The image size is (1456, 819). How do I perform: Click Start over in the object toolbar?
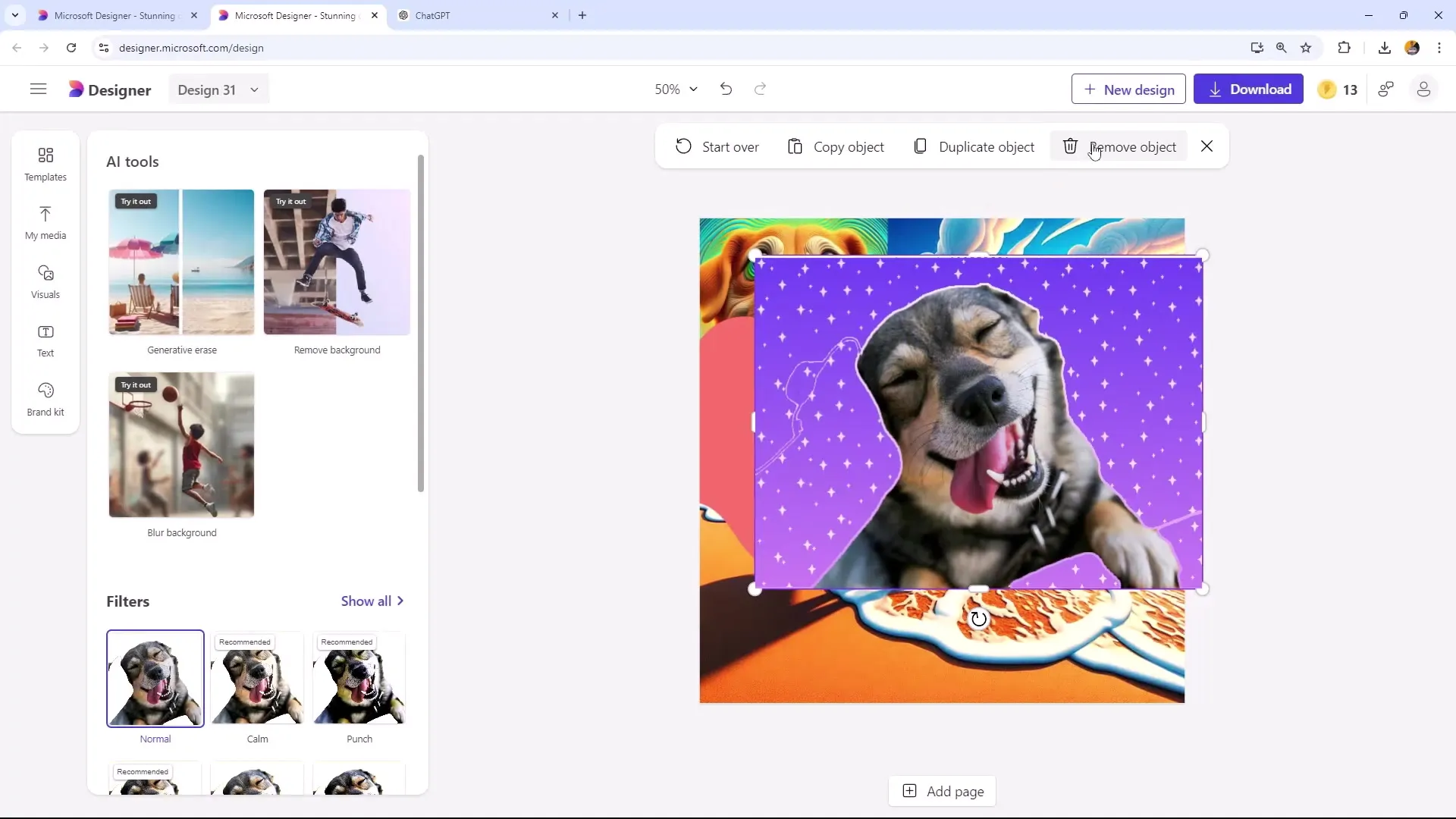[x=717, y=146]
